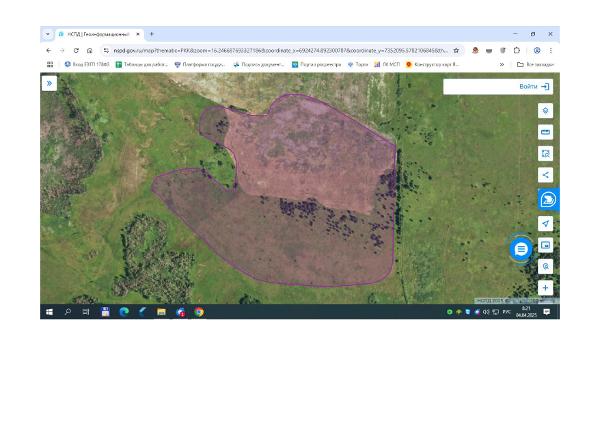Switch the РУС keyboard language indicator
Image resolution: width=600 pixels, height=424 pixels.
pyautogui.click(x=507, y=312)
